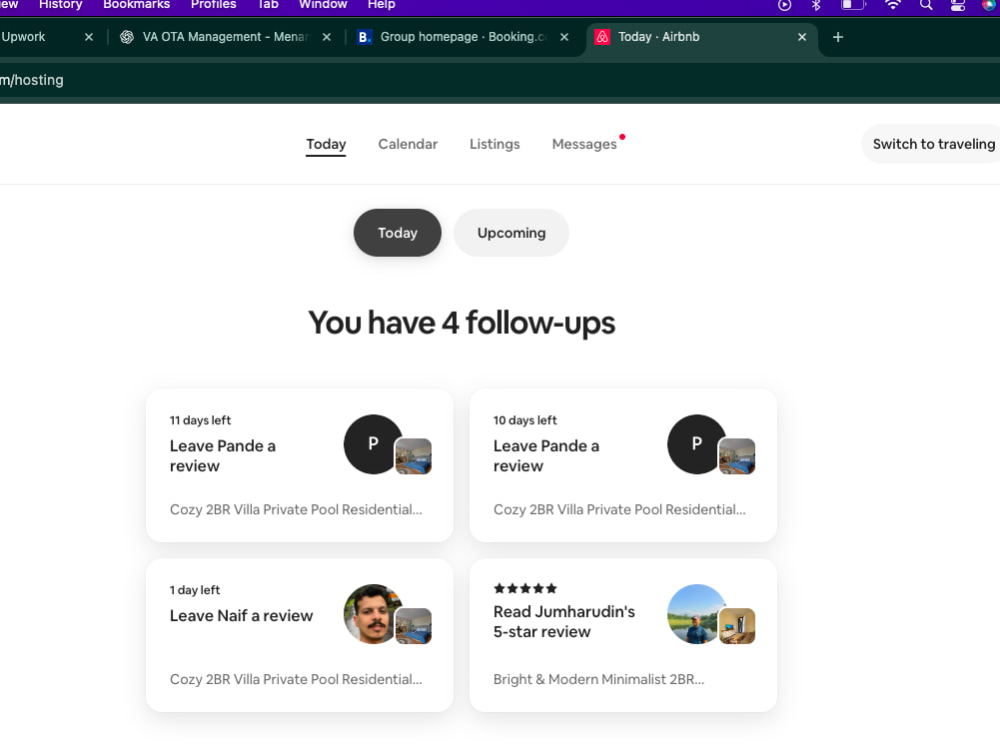Select the dark Today pill button
Image resolution: width=1000 pixels, height=750 pixels.
pos(397,233)
